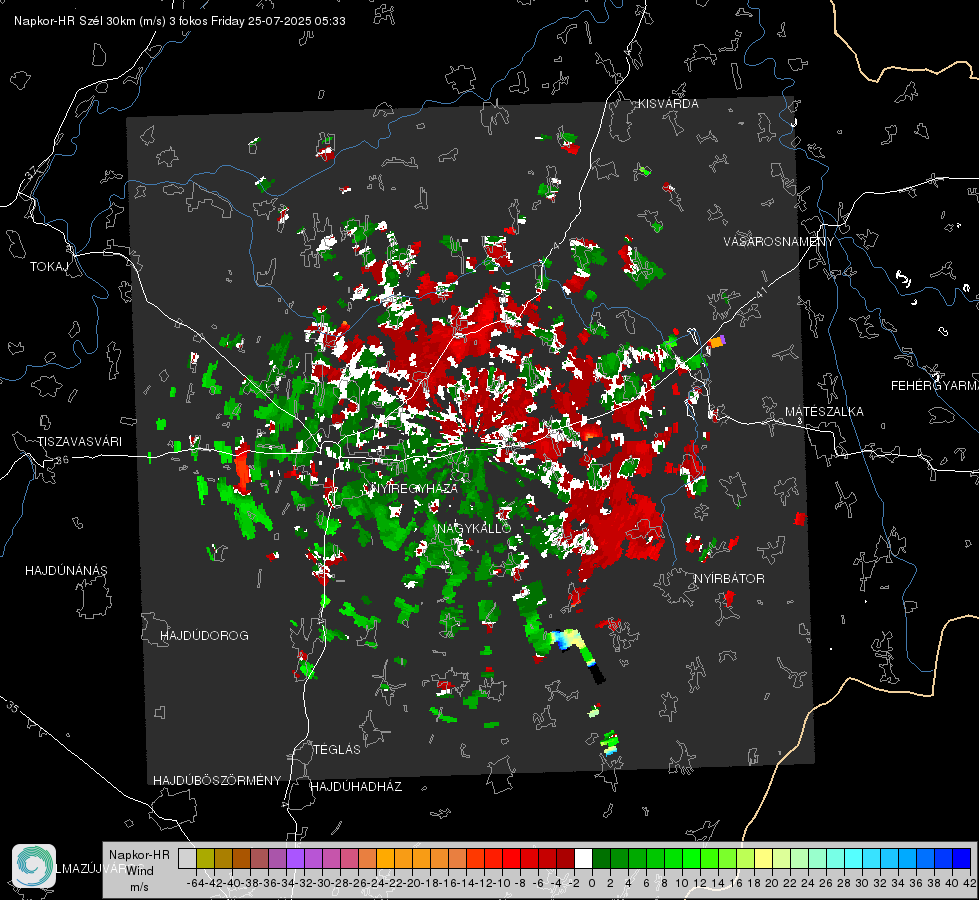Pick the dark green swatch right of the white one
The image size is (979, 900).
click(601, 859)
